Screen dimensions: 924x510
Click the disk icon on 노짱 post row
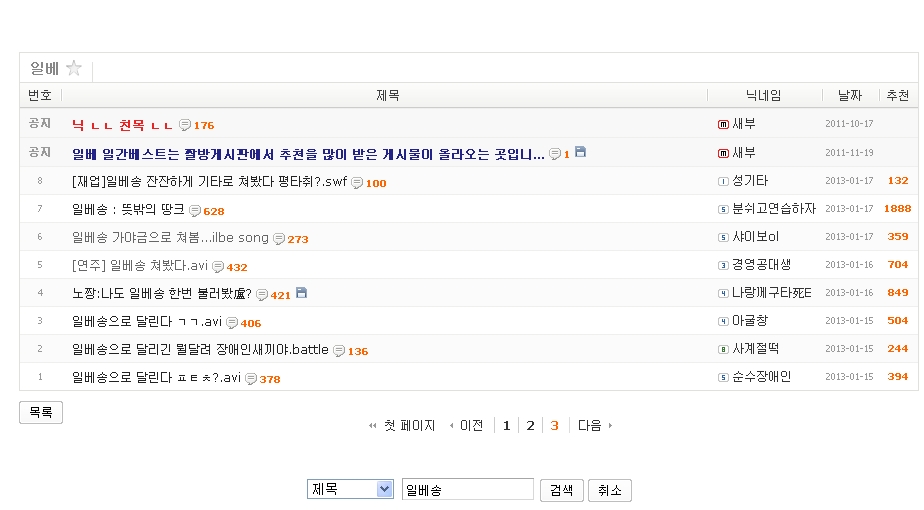tap(302, 293)
